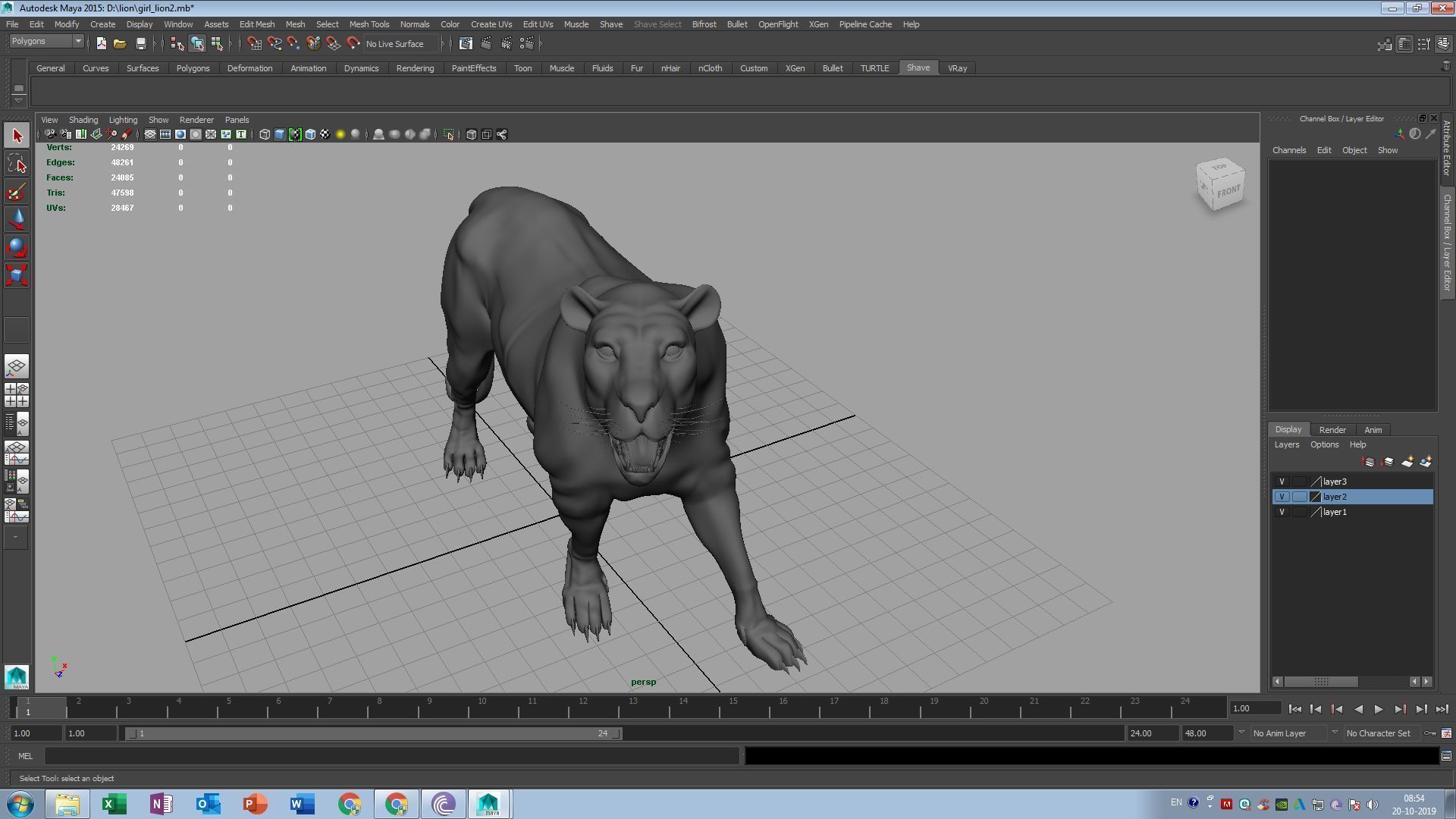Viewport: 1456px width, 819px height.
Task: Switch to the Polygons shelf tab
Action: 193,68
